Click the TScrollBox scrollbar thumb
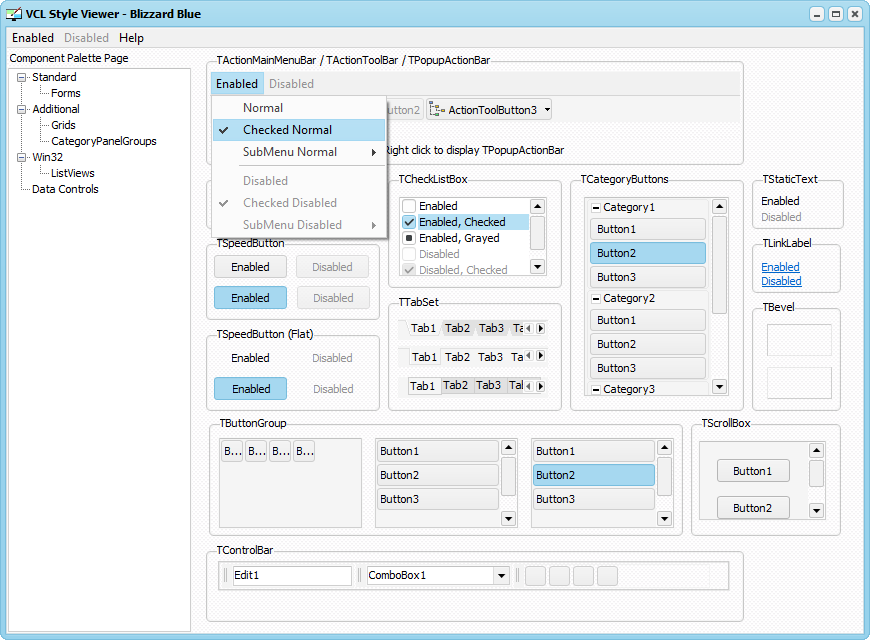This screenshot has width=870, height=640. pyautogui.click(x=816, y=473)
